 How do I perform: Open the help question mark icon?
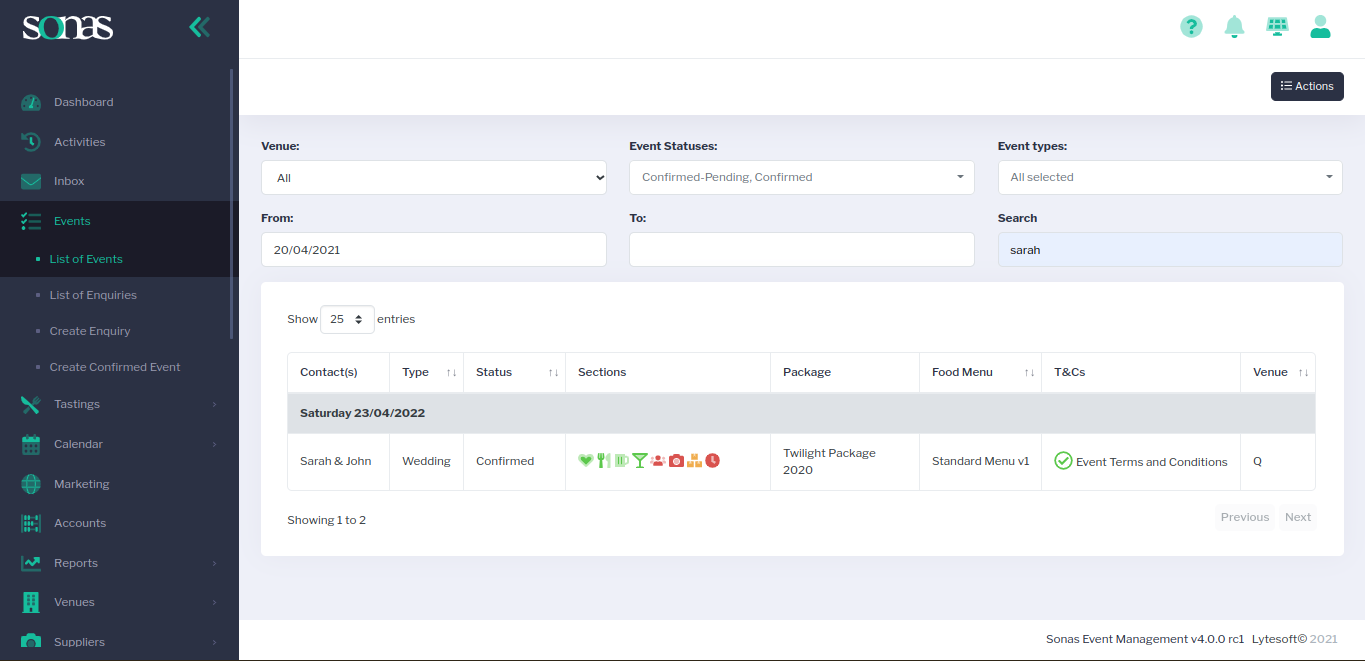[1191, 27]
